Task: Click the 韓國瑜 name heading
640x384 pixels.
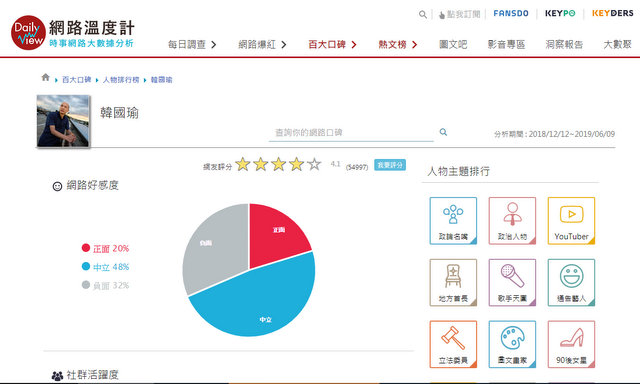Action: click(120, 113)
